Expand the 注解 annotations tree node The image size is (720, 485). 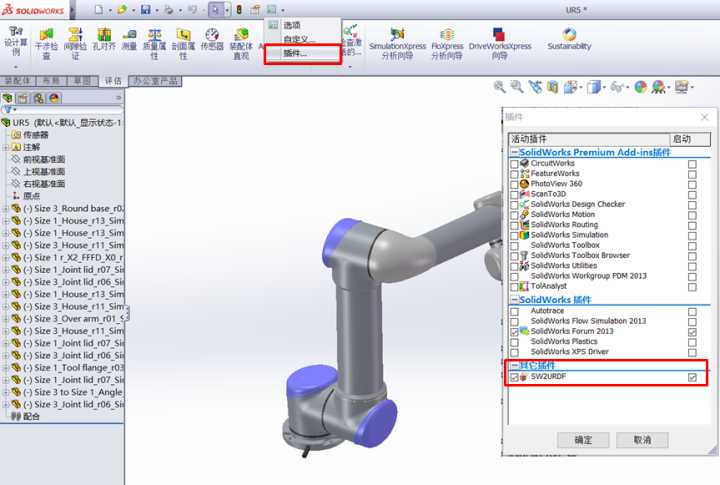[6, 147]
